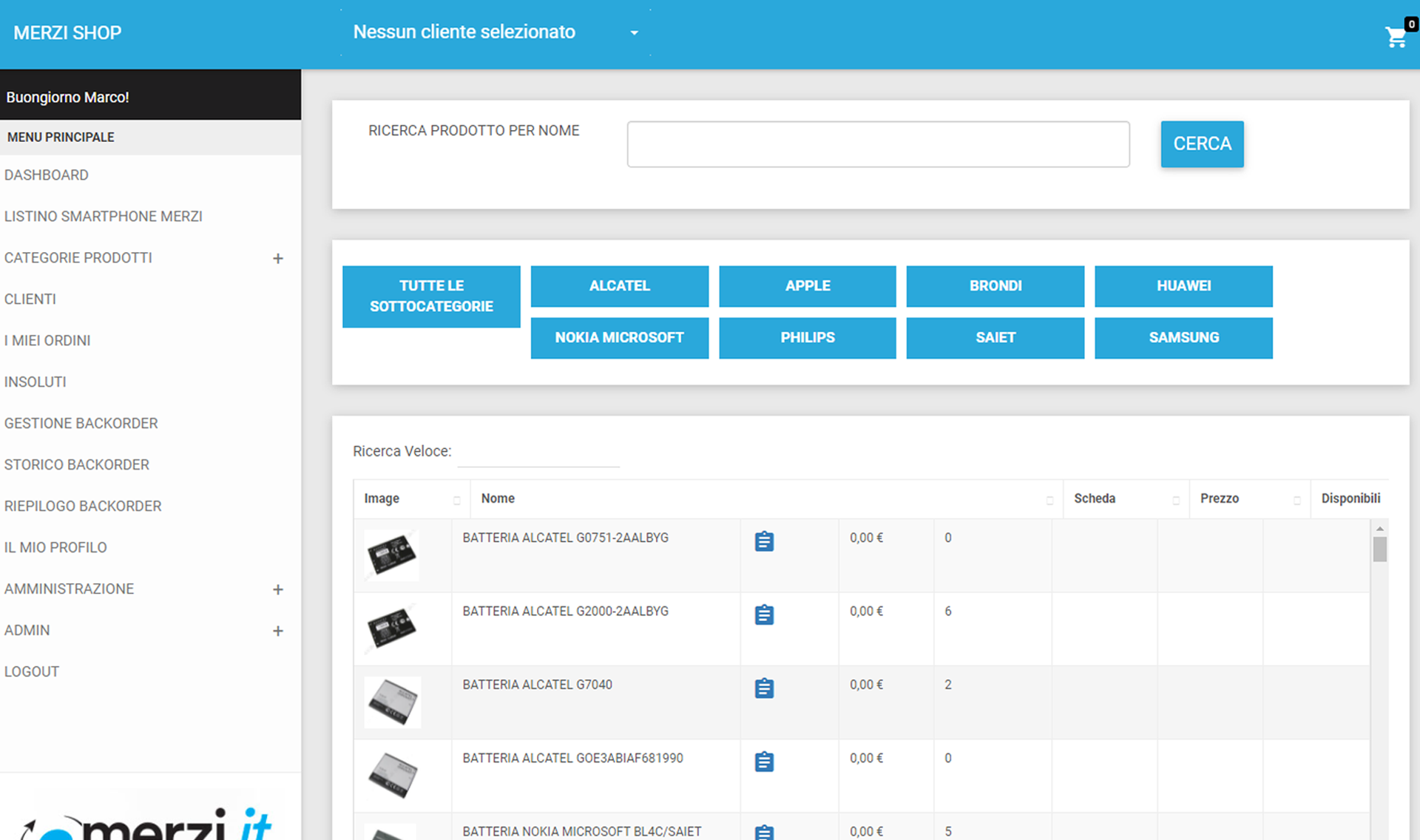Click the table vertical scrollbar thumb
Screen dimensions: 1420x840
pyautogui.click(x=1379, y=549)
